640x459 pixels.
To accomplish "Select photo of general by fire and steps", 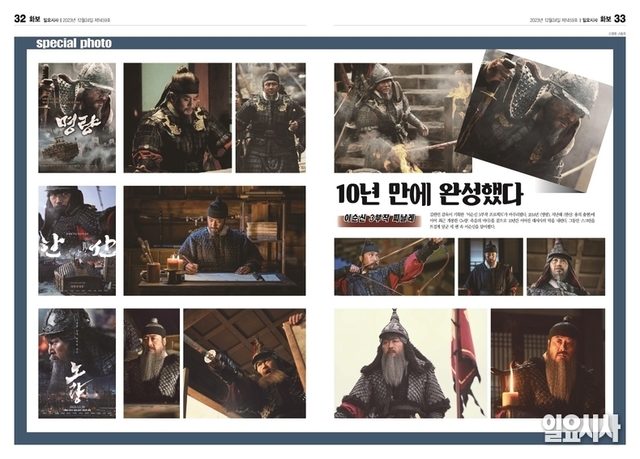I will [403, 118].
